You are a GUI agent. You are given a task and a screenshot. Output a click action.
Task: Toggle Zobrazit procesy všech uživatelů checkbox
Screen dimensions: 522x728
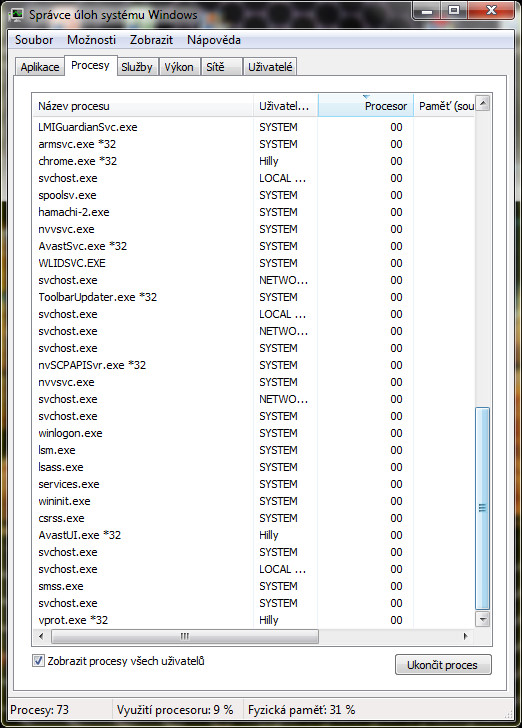tap(39, 660)
